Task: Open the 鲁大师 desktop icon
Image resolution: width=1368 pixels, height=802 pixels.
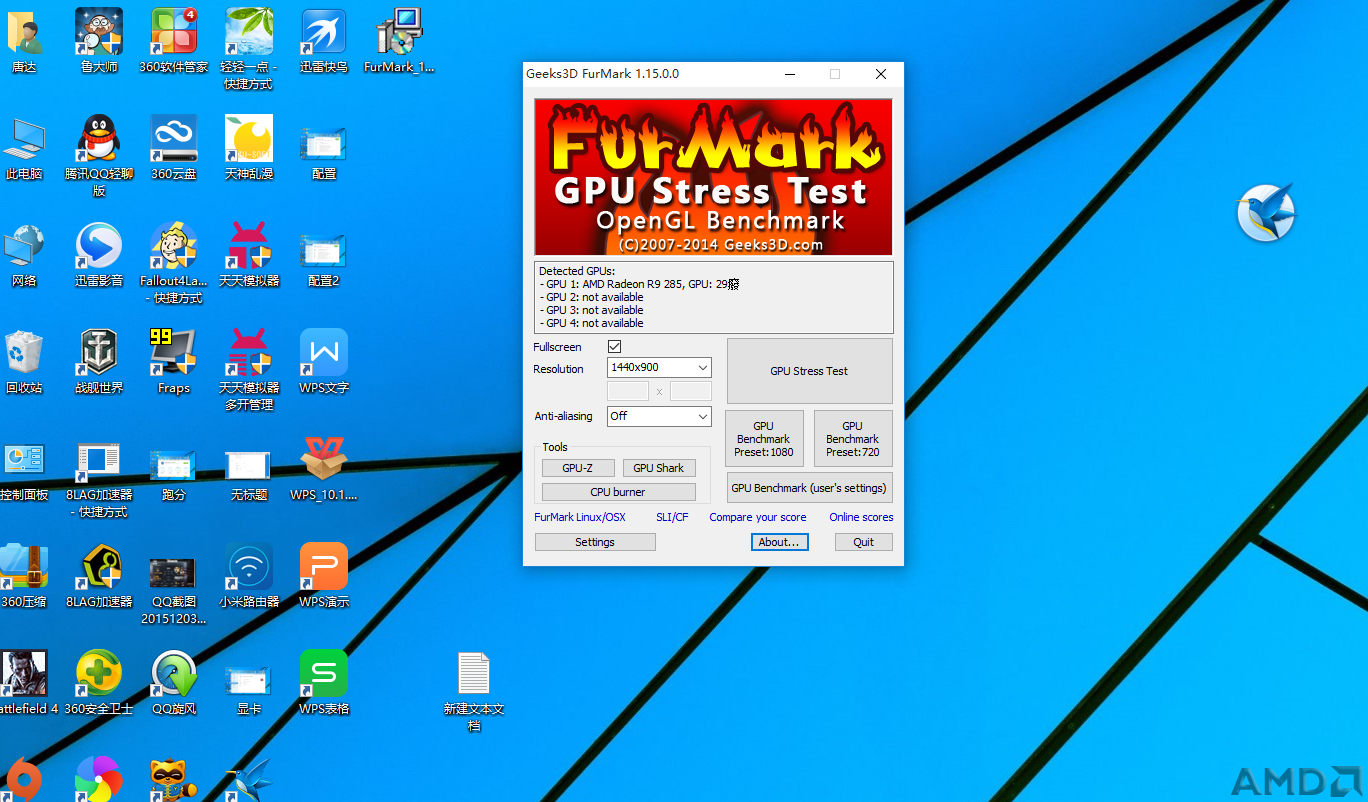Action: coord(99,33)
